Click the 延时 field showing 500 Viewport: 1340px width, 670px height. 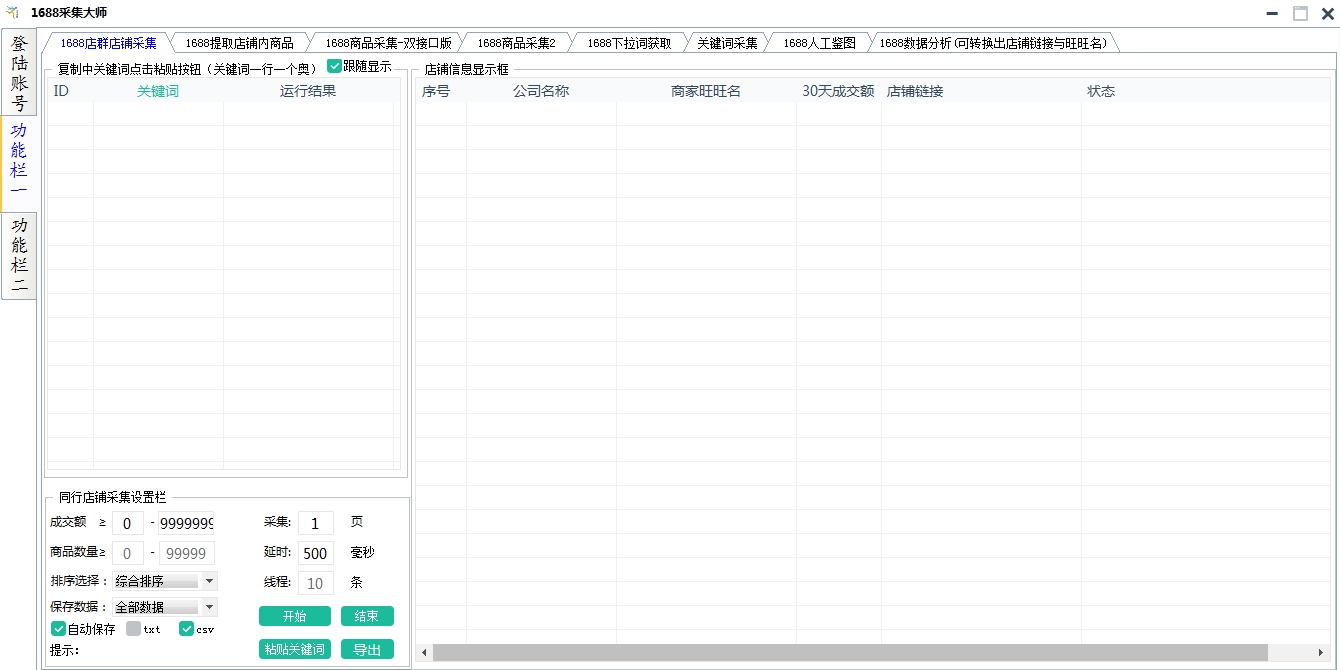coord(316,553)
